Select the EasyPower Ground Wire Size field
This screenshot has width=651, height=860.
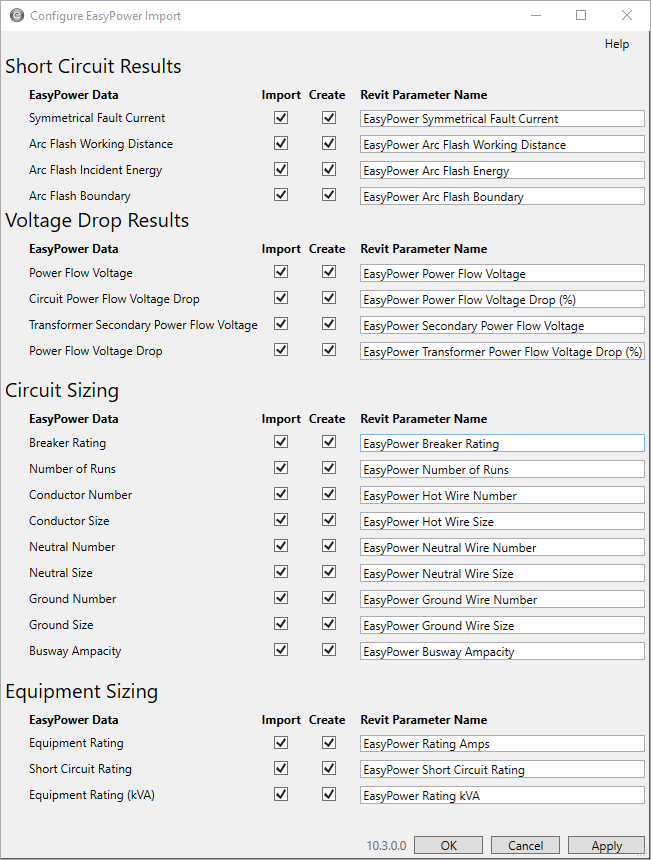(502, 625)
